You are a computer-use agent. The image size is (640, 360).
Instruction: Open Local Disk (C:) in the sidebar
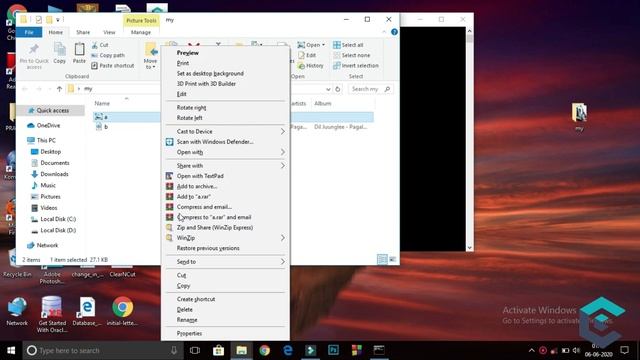[58, 219]
